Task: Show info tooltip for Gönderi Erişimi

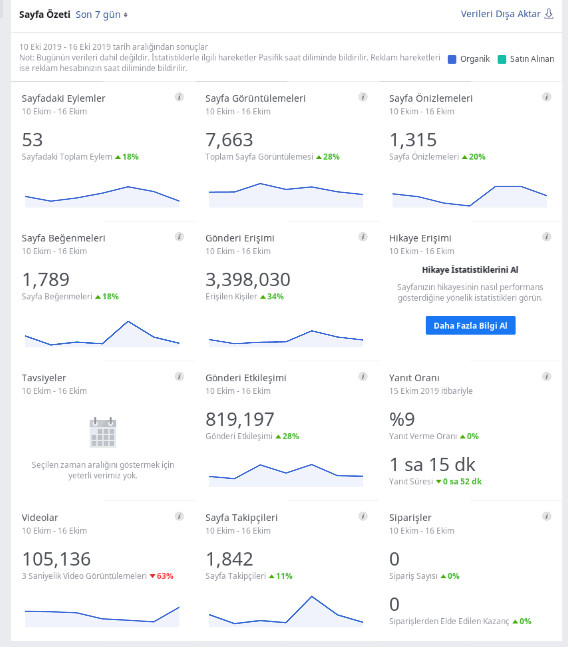Action: click(x=363, y=236)
